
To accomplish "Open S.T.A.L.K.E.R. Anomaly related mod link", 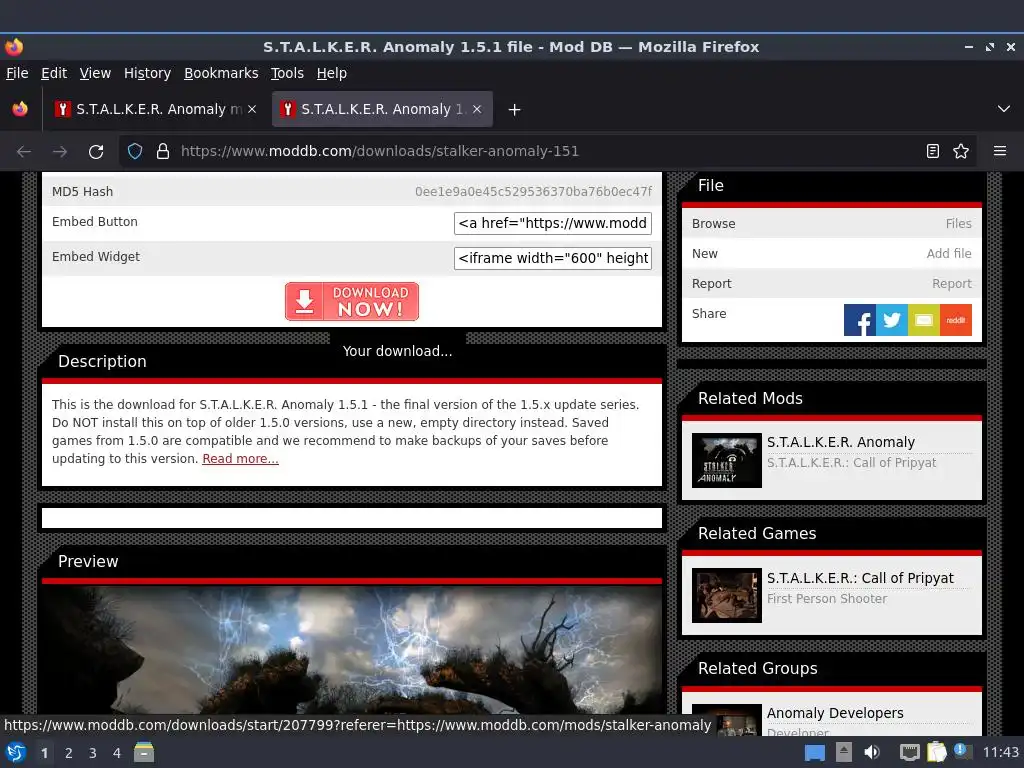I will (x=840, y=442).
